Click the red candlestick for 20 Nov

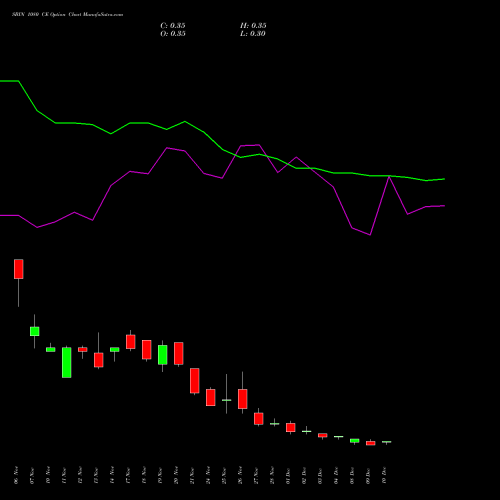click(x=179, y=353)
